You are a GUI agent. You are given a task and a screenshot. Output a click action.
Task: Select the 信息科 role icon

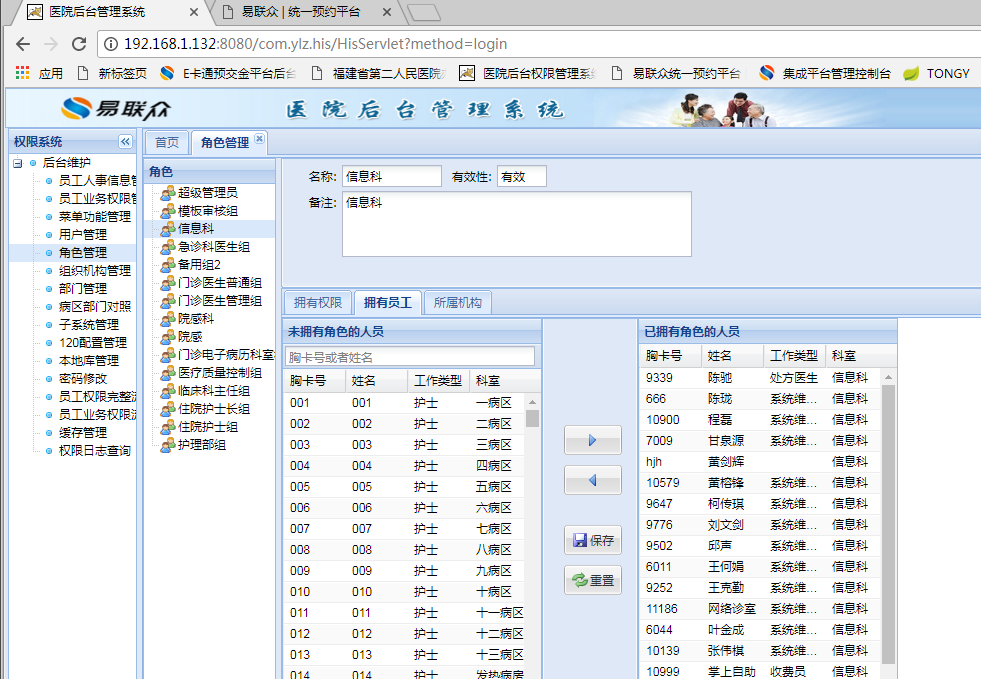click(x=168, y=229)
